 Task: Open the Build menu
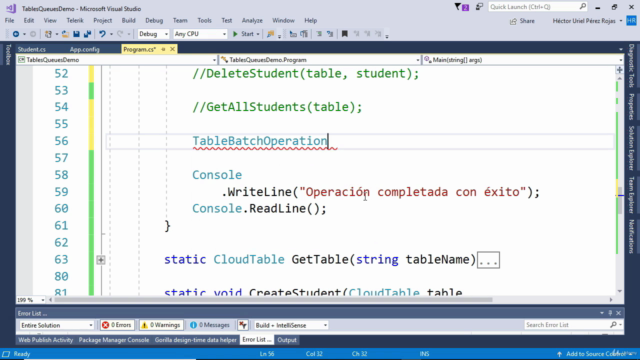129,20
